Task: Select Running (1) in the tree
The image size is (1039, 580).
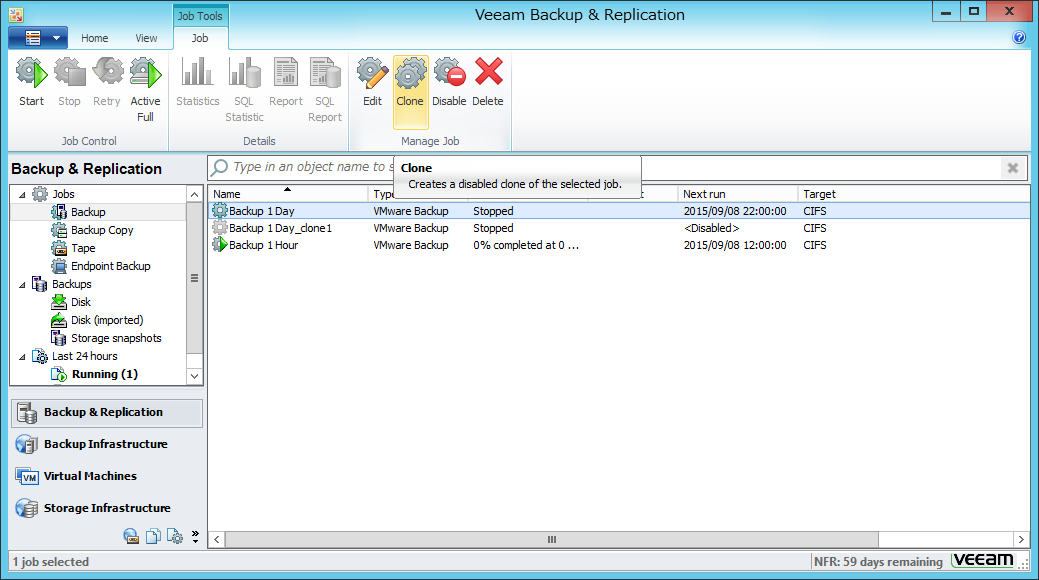Action: pos(105,374)
